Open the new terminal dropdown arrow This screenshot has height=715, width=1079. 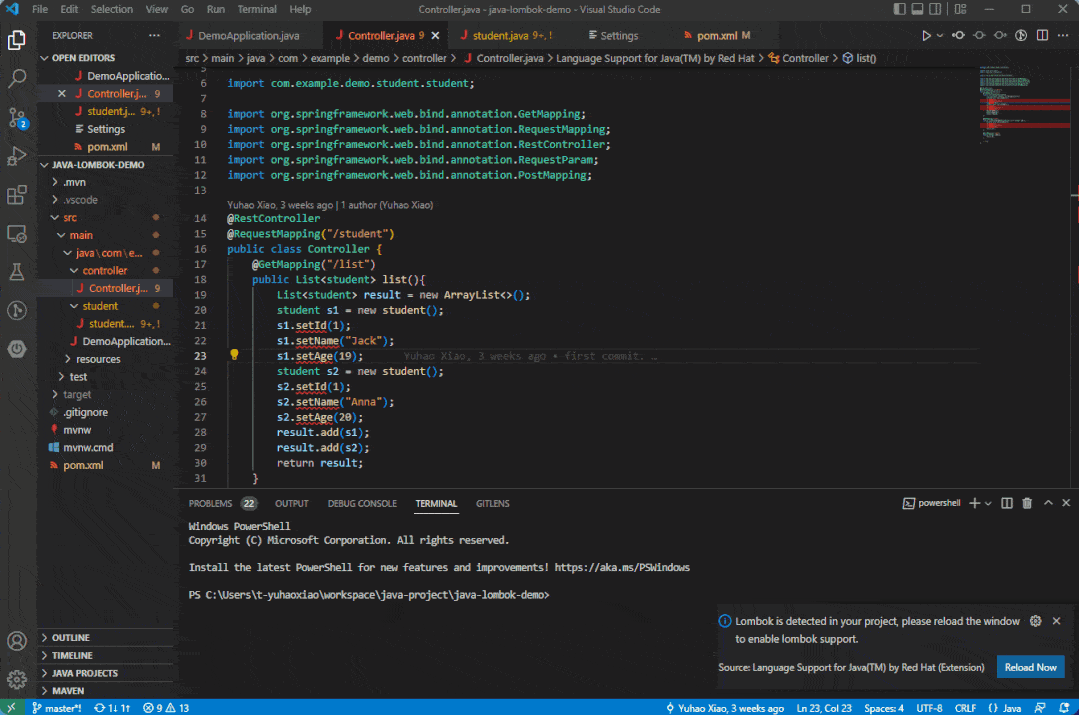pyautogui.click(x=988, y=503)
